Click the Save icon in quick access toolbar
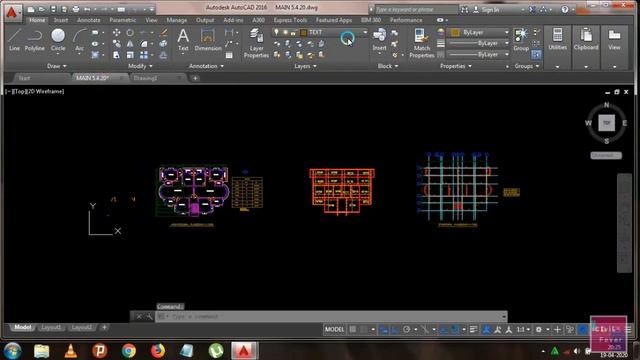 [53, 9]
